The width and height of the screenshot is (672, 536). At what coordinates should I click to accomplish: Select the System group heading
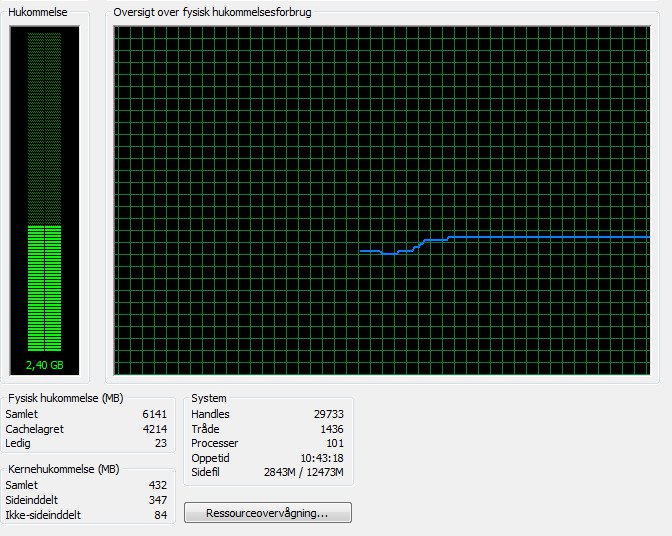[209, 398]
